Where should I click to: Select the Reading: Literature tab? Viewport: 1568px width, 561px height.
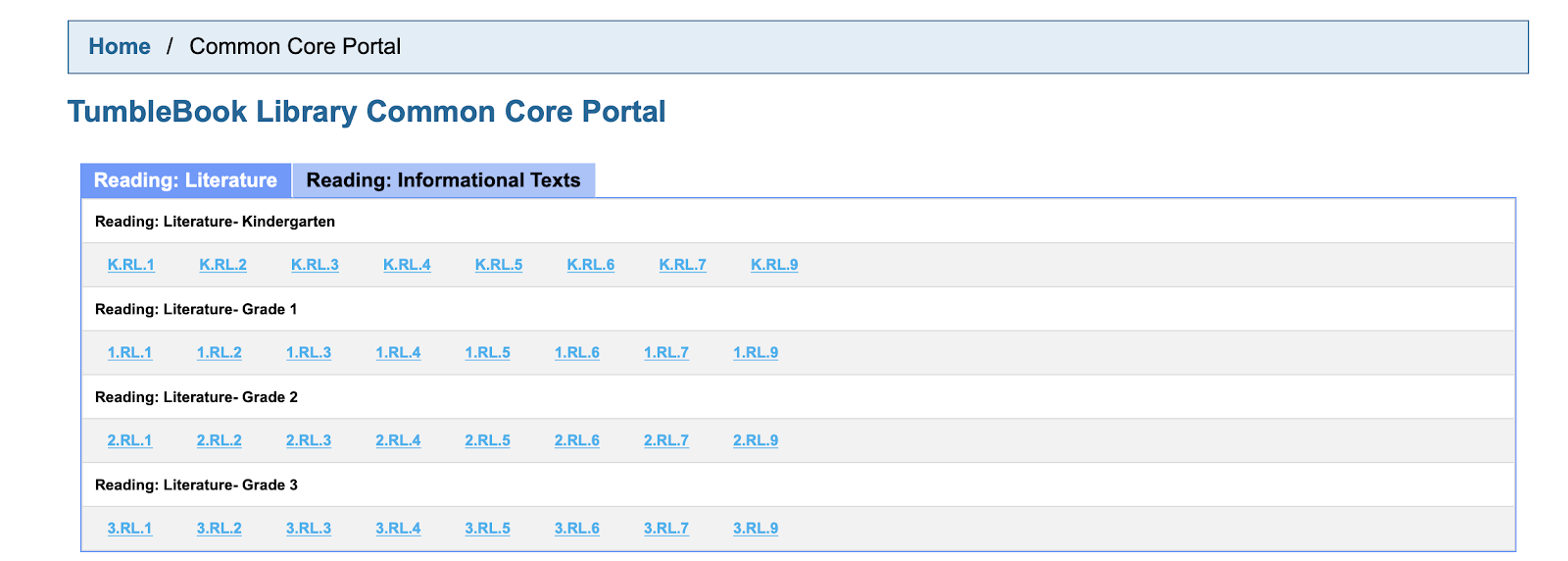click(185, 180)
